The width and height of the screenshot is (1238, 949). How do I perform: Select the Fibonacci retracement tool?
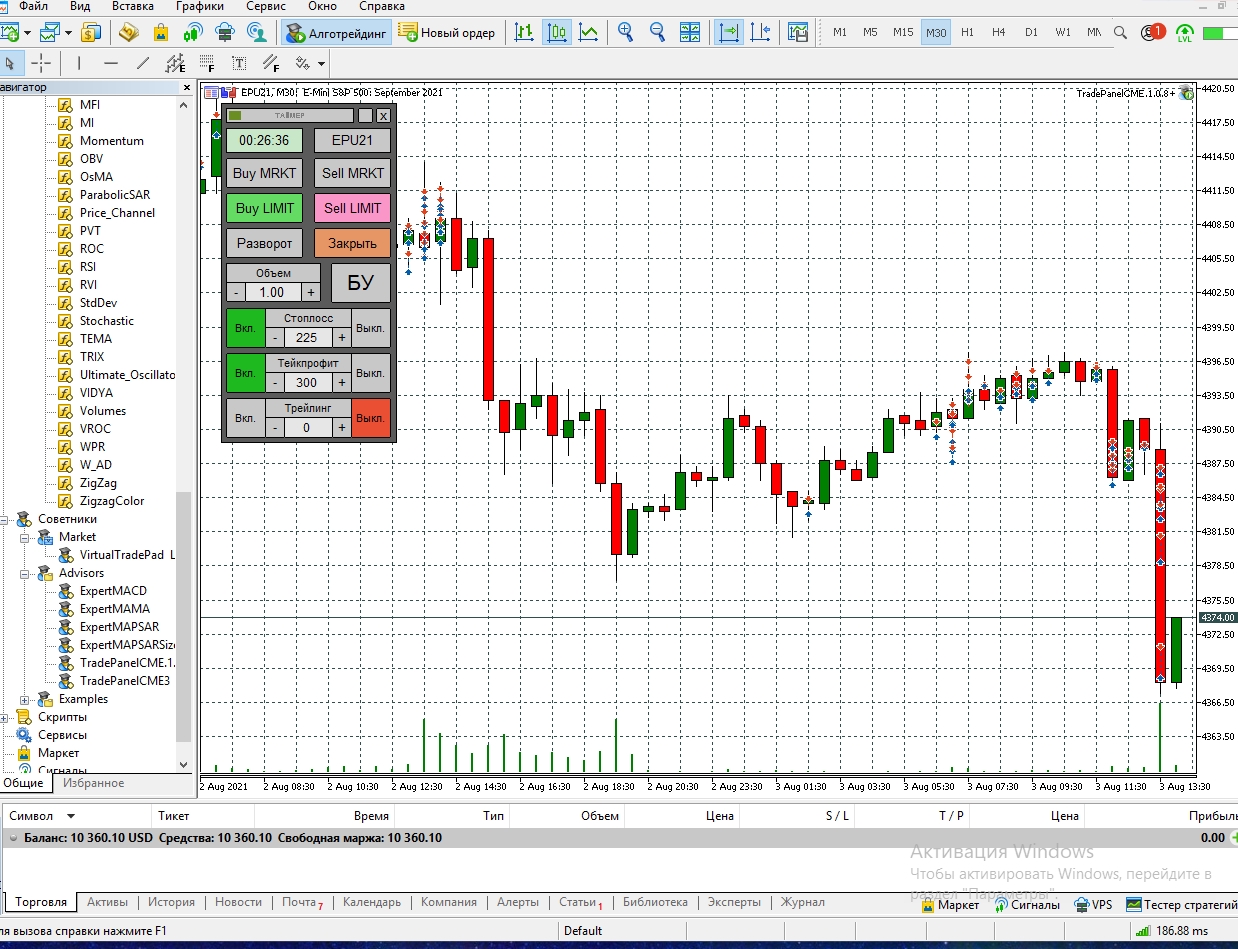207,63
